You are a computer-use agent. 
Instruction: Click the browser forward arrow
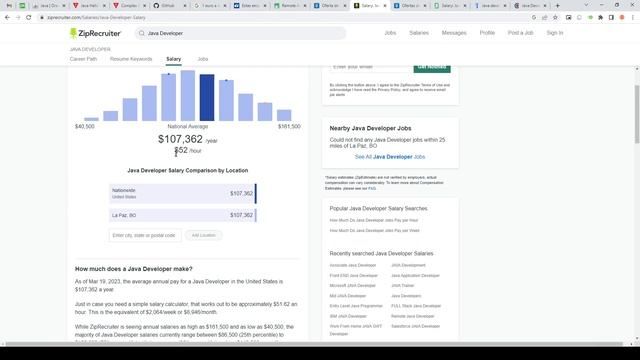pos(18,18)
